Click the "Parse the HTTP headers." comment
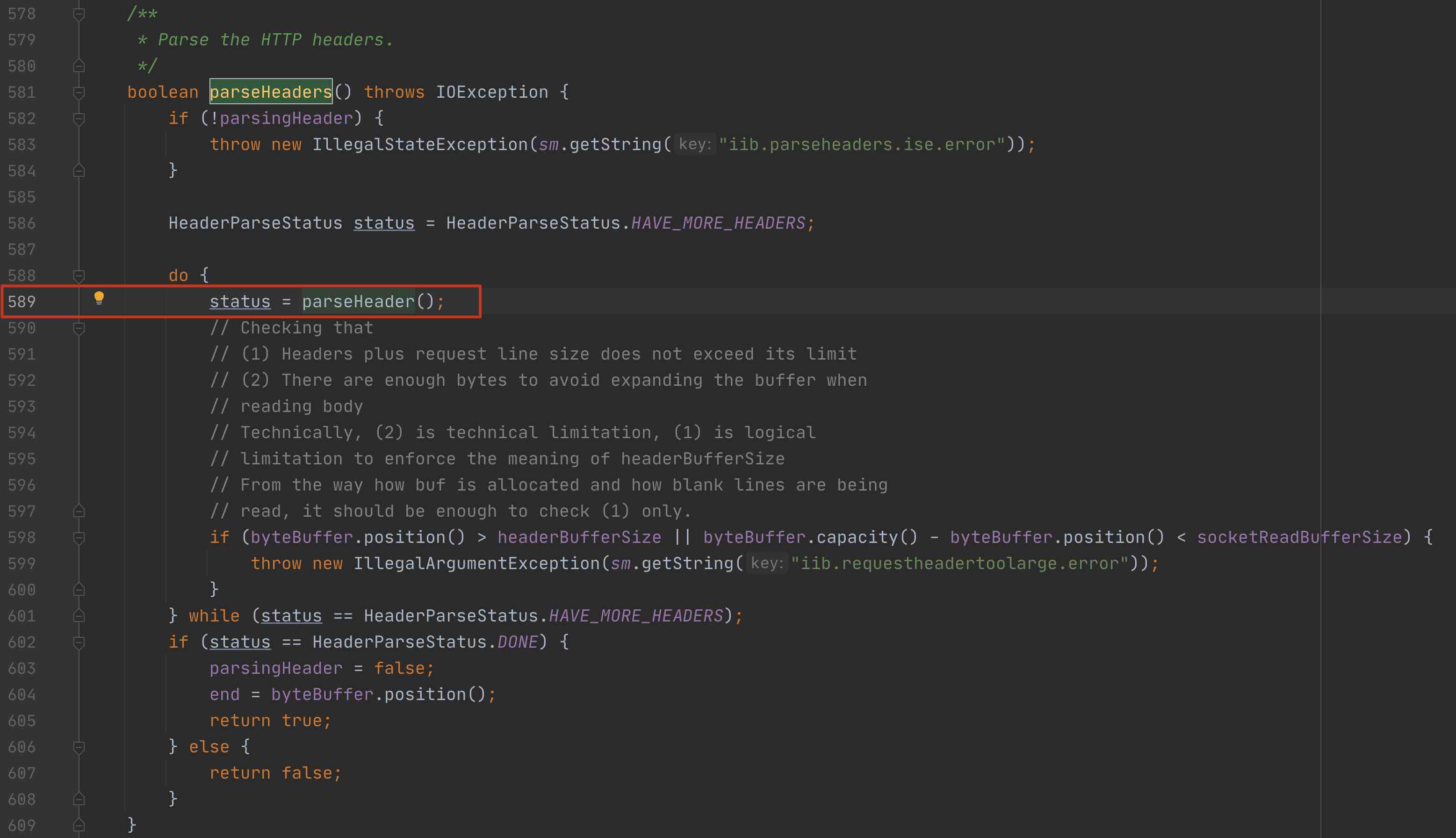Viewport: 1456px width, 838px height. point(276,40)
